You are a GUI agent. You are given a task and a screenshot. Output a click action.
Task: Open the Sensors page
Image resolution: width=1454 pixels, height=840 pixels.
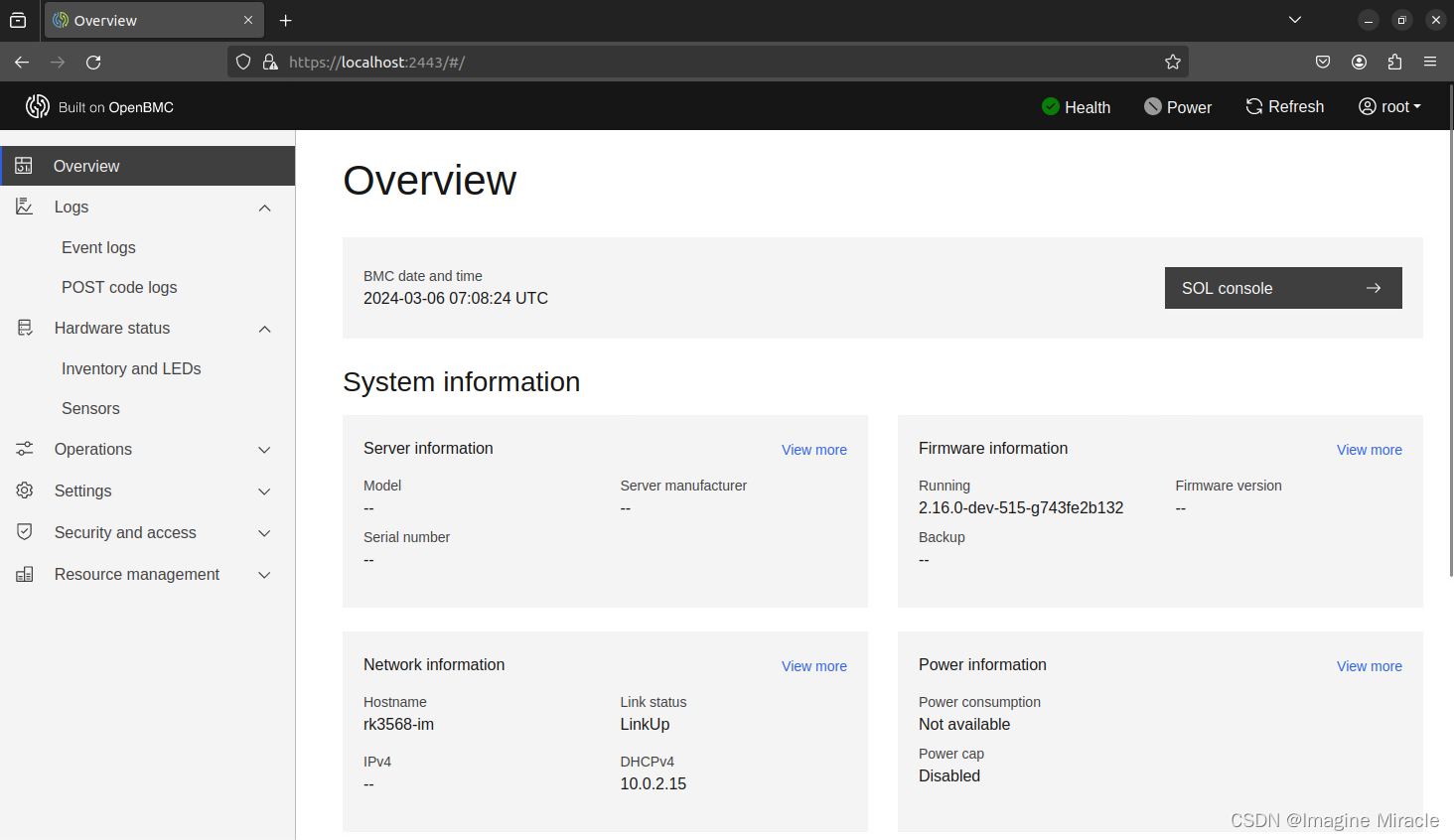(x=90, y=408)
